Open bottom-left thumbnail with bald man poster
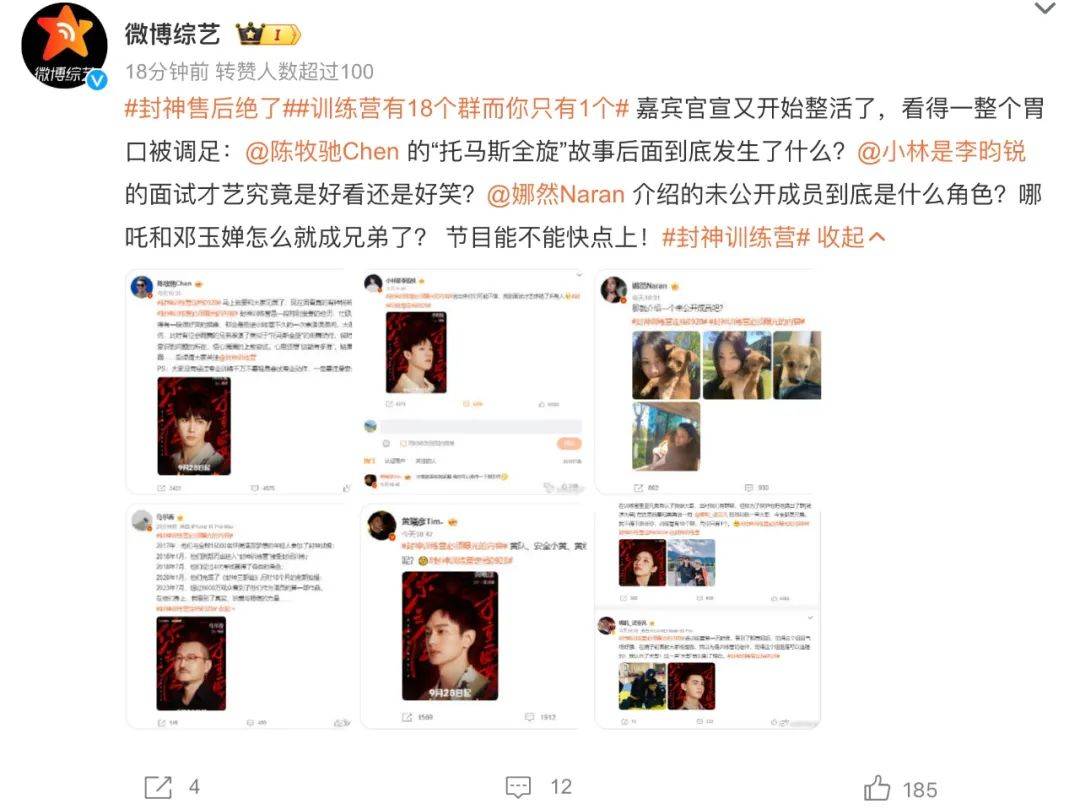The width and height of the screenshot is (1080, 809). point(239,617)
